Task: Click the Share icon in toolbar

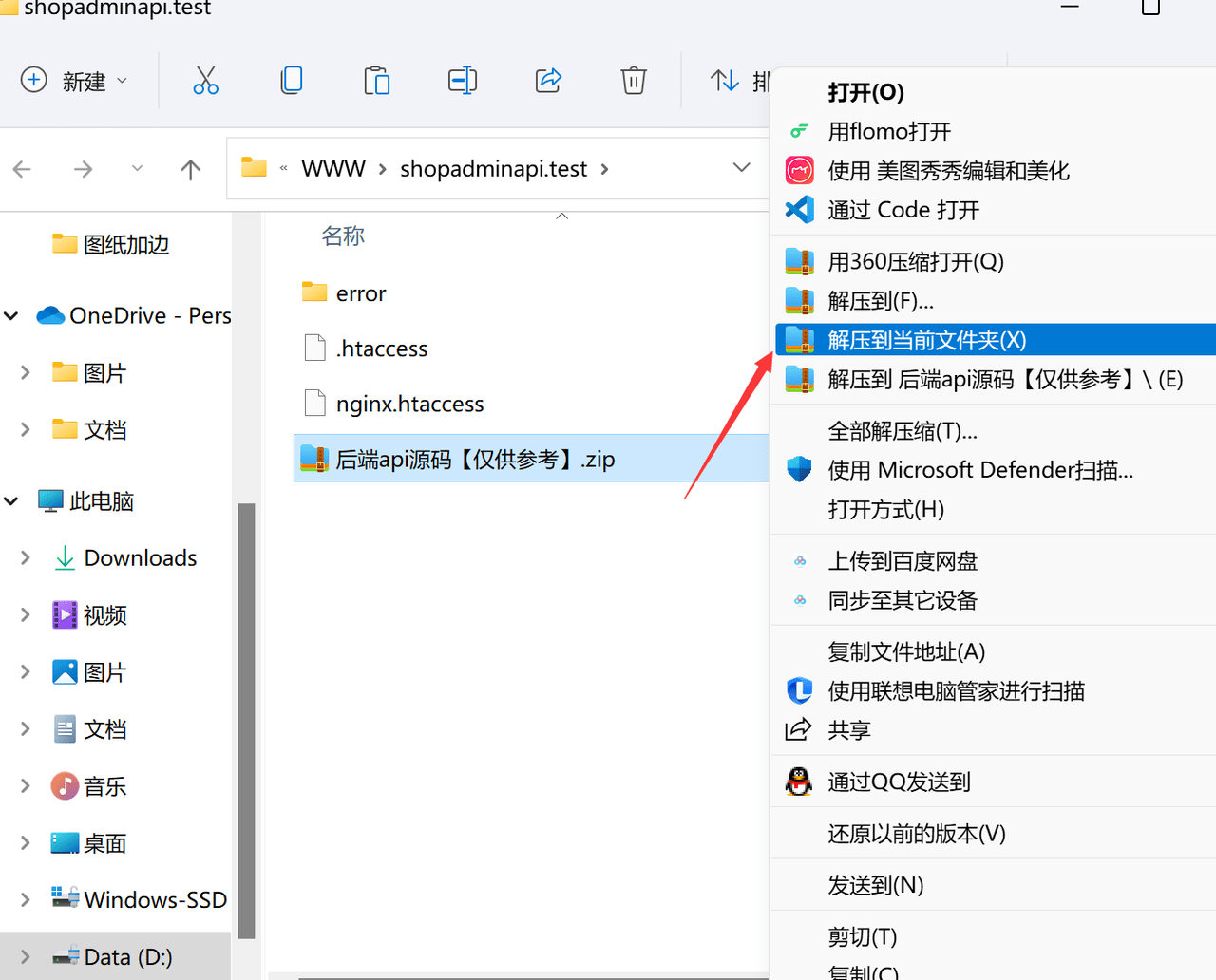Action: pyautogui.click(x=549, y=81)
